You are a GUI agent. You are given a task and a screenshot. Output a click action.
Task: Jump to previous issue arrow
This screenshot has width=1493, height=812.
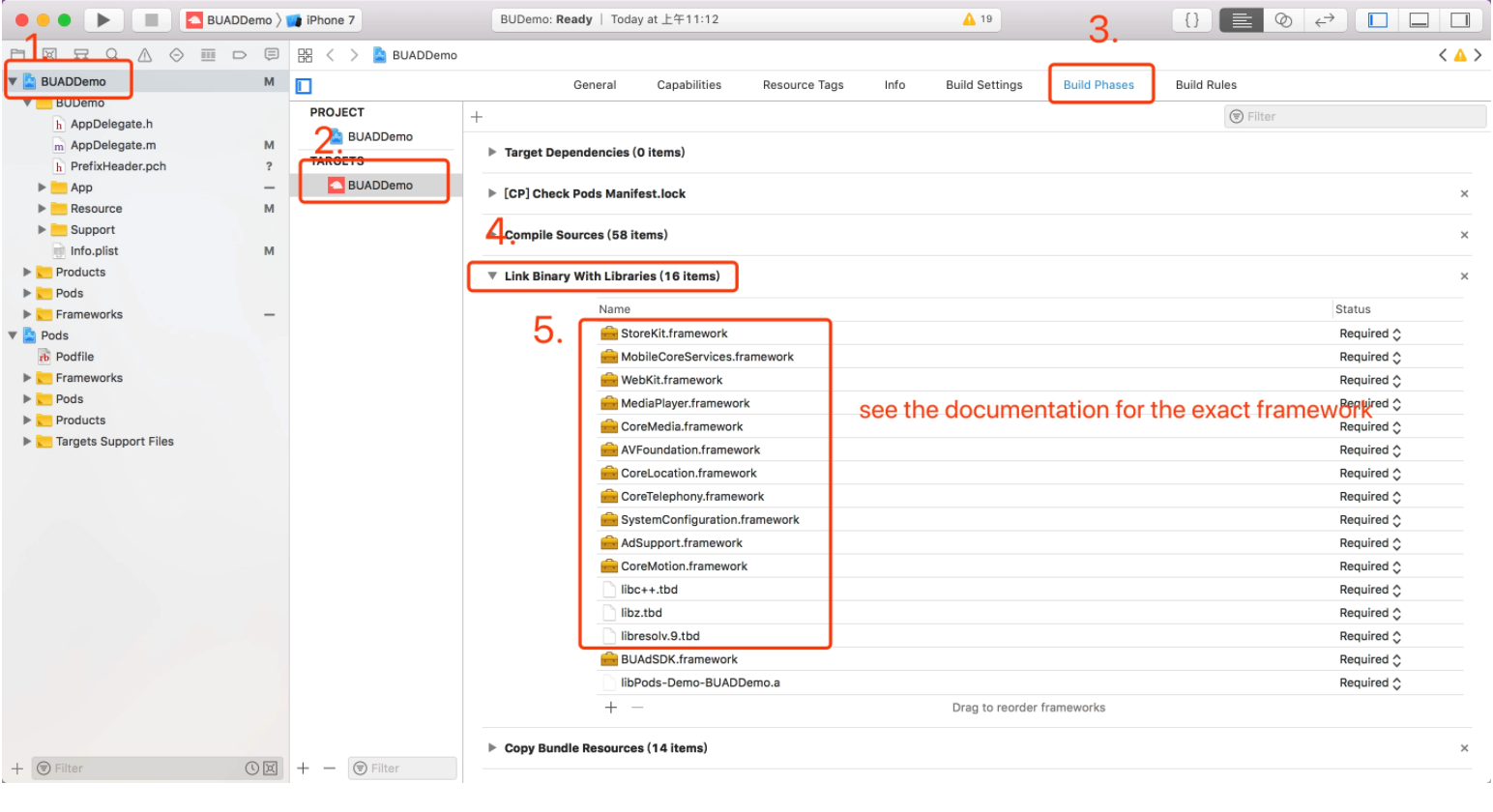pos(1443,55)
